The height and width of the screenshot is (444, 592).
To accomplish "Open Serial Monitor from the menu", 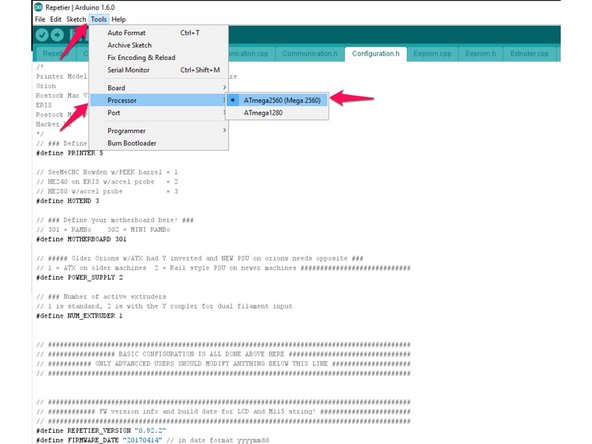I will 159,70.
